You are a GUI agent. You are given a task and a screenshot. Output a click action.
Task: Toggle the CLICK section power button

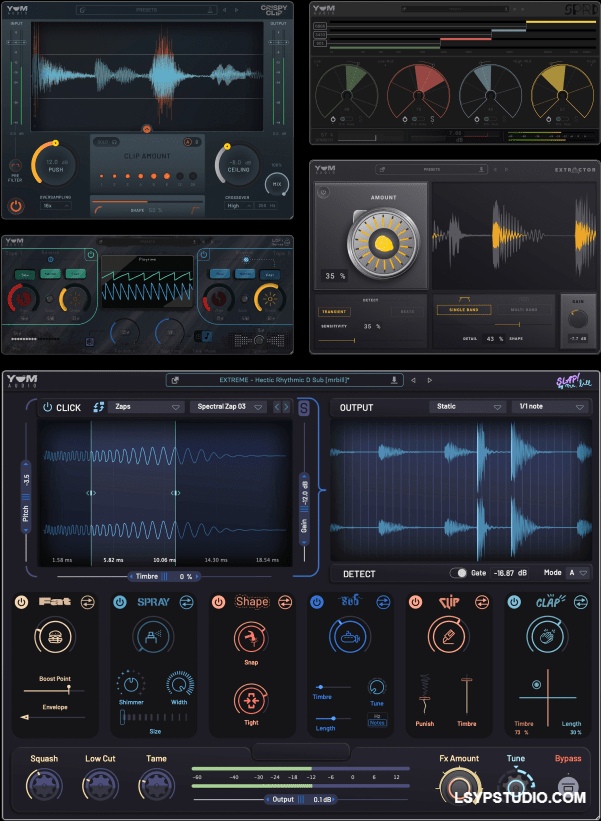coord(48,407)
